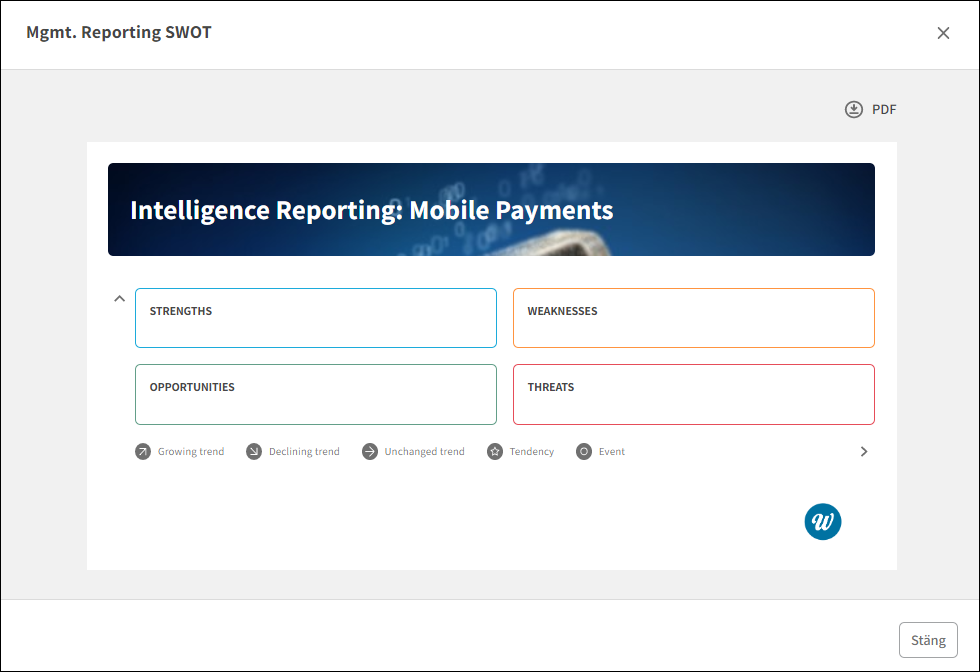Open the Threats box
The image size is (980, 672).
pyautogui.click(x=694, y=394)
